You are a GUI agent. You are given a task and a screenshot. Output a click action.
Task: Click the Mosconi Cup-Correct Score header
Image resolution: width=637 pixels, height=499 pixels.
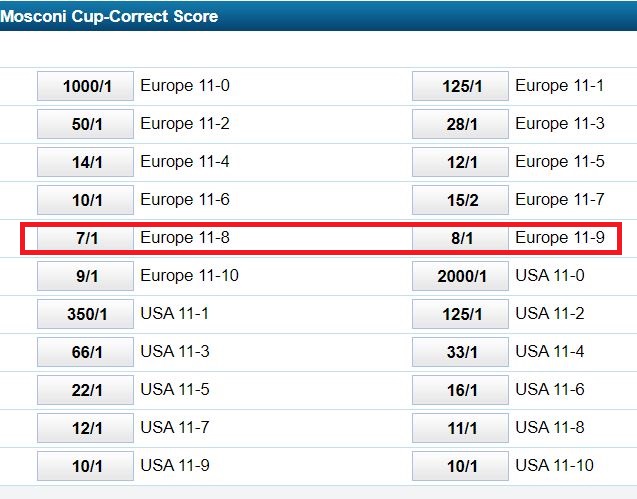[x=110, y=16]
